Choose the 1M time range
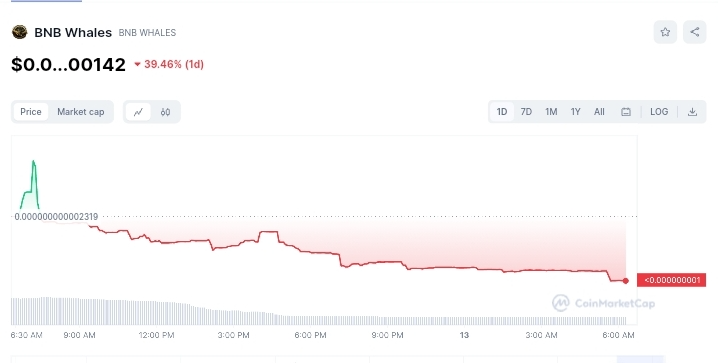718x363 pixels. [x=551, y=112]
